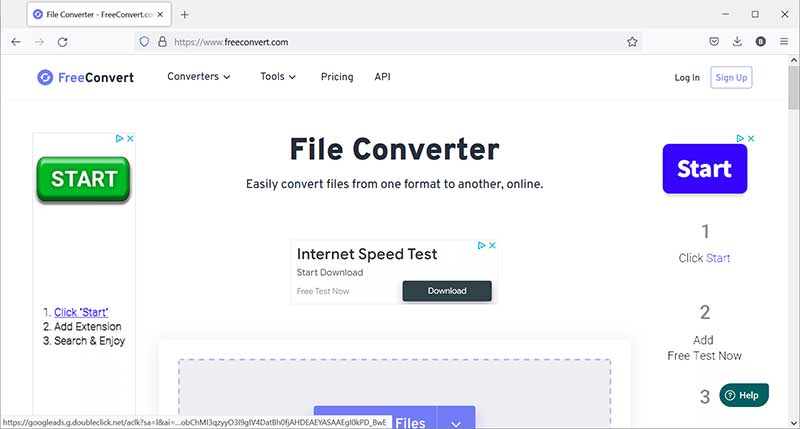Click the 'Free Test Now' text in center ad

(x=323, y=291)
